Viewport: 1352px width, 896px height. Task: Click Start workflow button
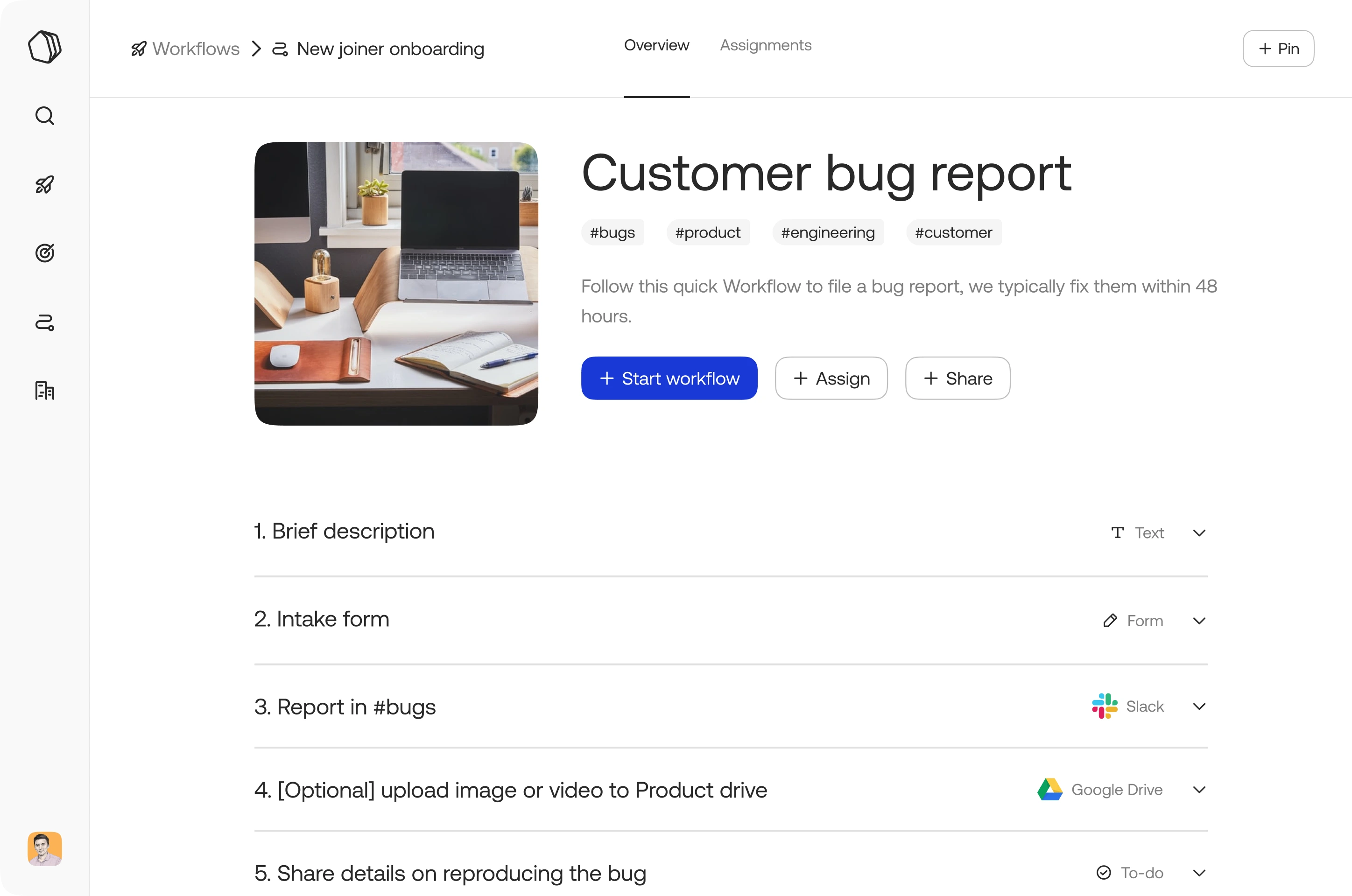pyautogui.click(x=669, y=378)
